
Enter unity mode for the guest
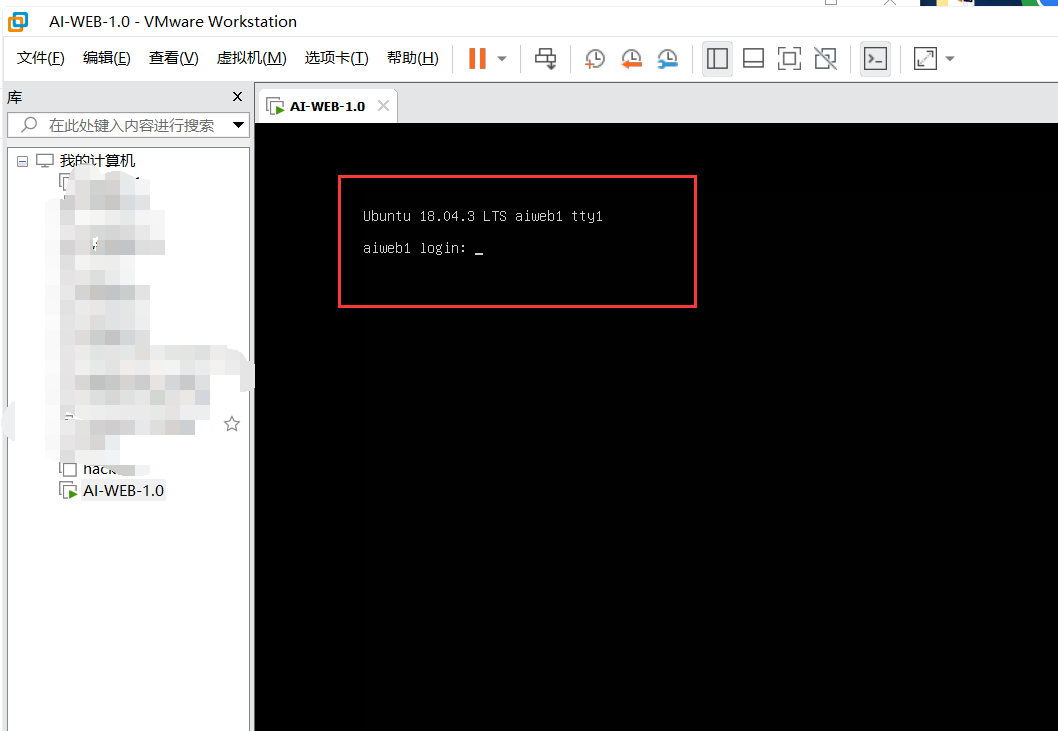[x=825, y=58]
